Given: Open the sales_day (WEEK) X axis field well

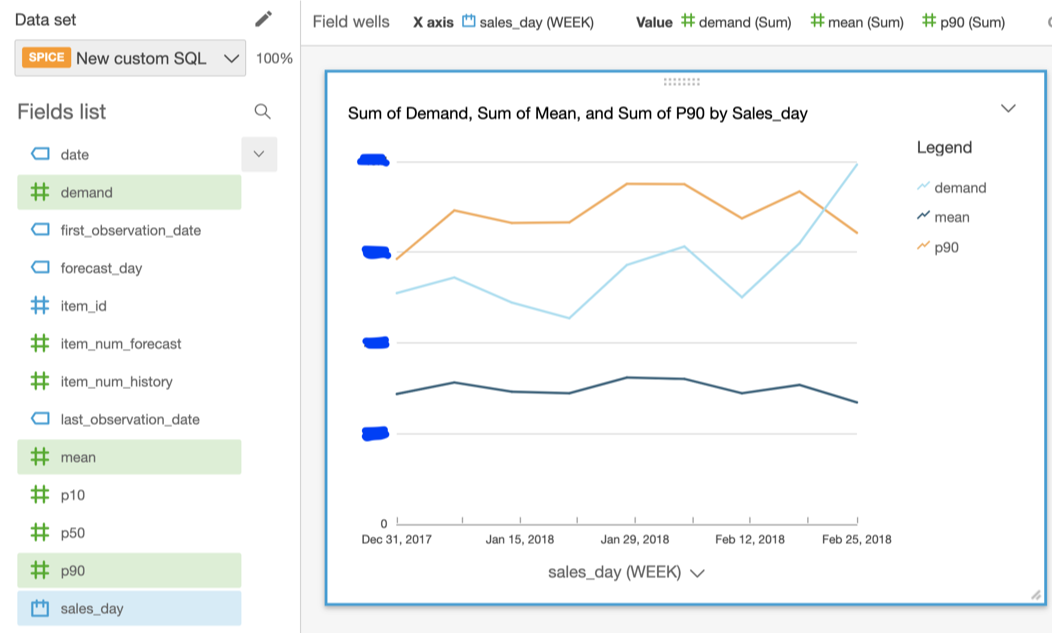Looking at the screenshot, I should click(528, 22).
